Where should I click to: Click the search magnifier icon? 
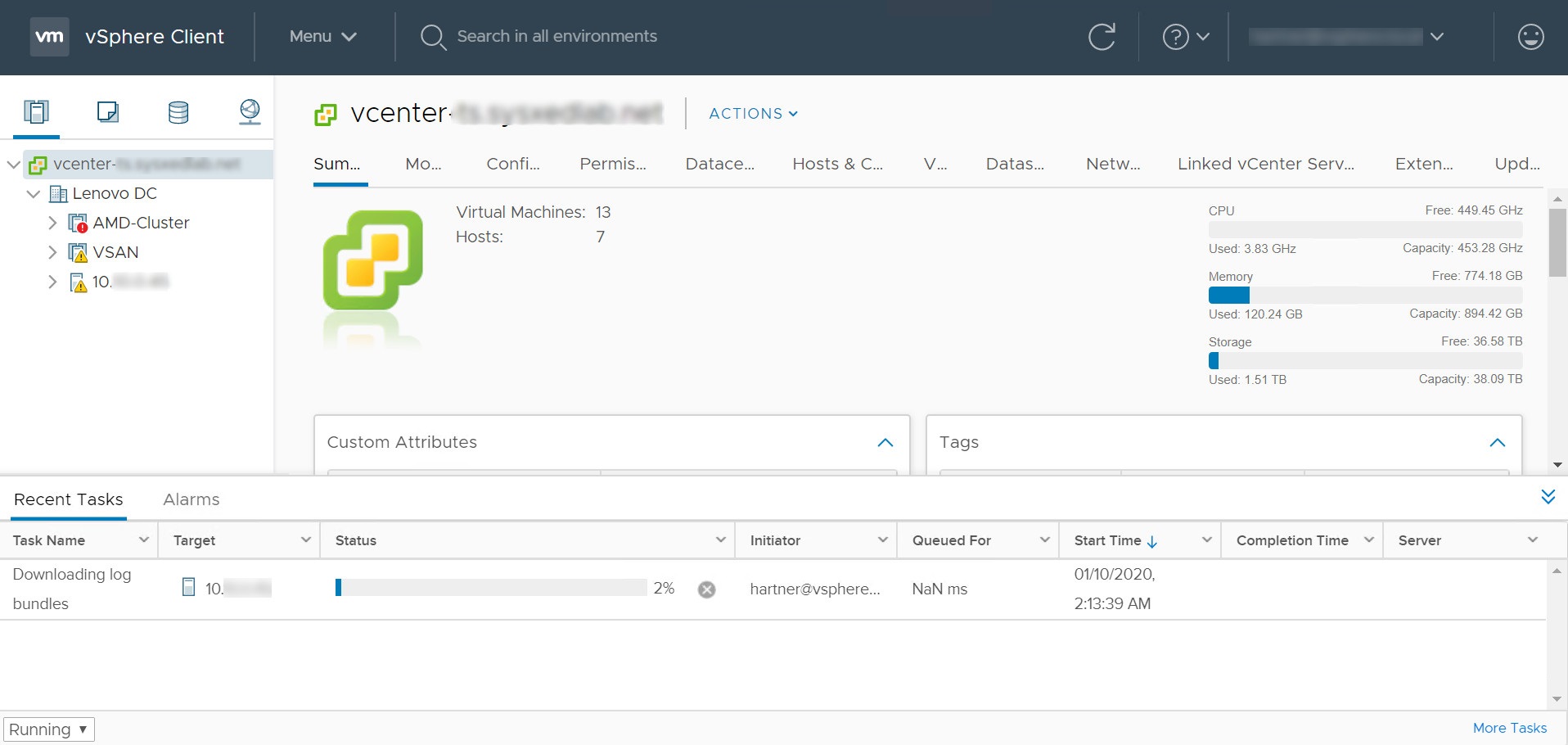432,37
